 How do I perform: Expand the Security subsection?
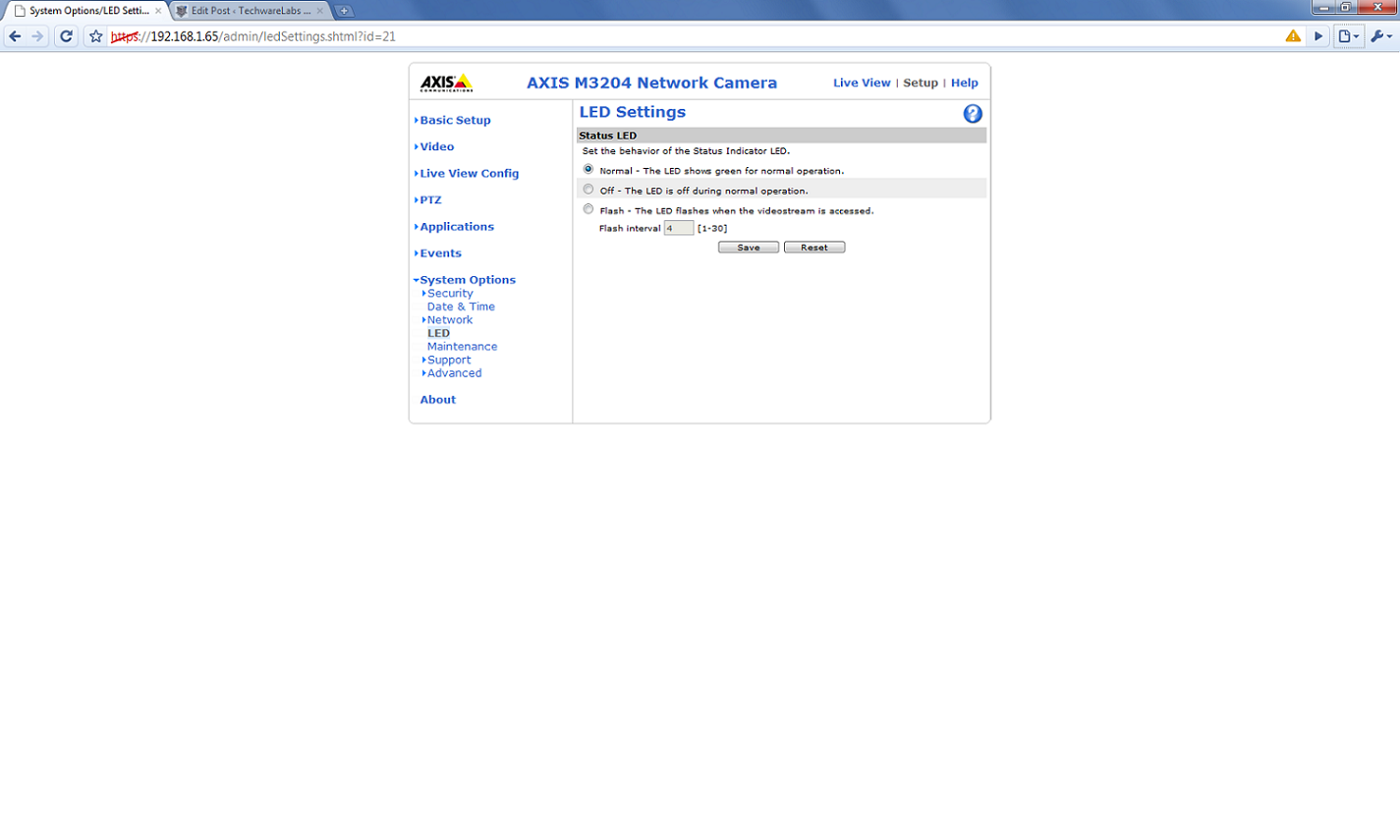click(449, 293)
